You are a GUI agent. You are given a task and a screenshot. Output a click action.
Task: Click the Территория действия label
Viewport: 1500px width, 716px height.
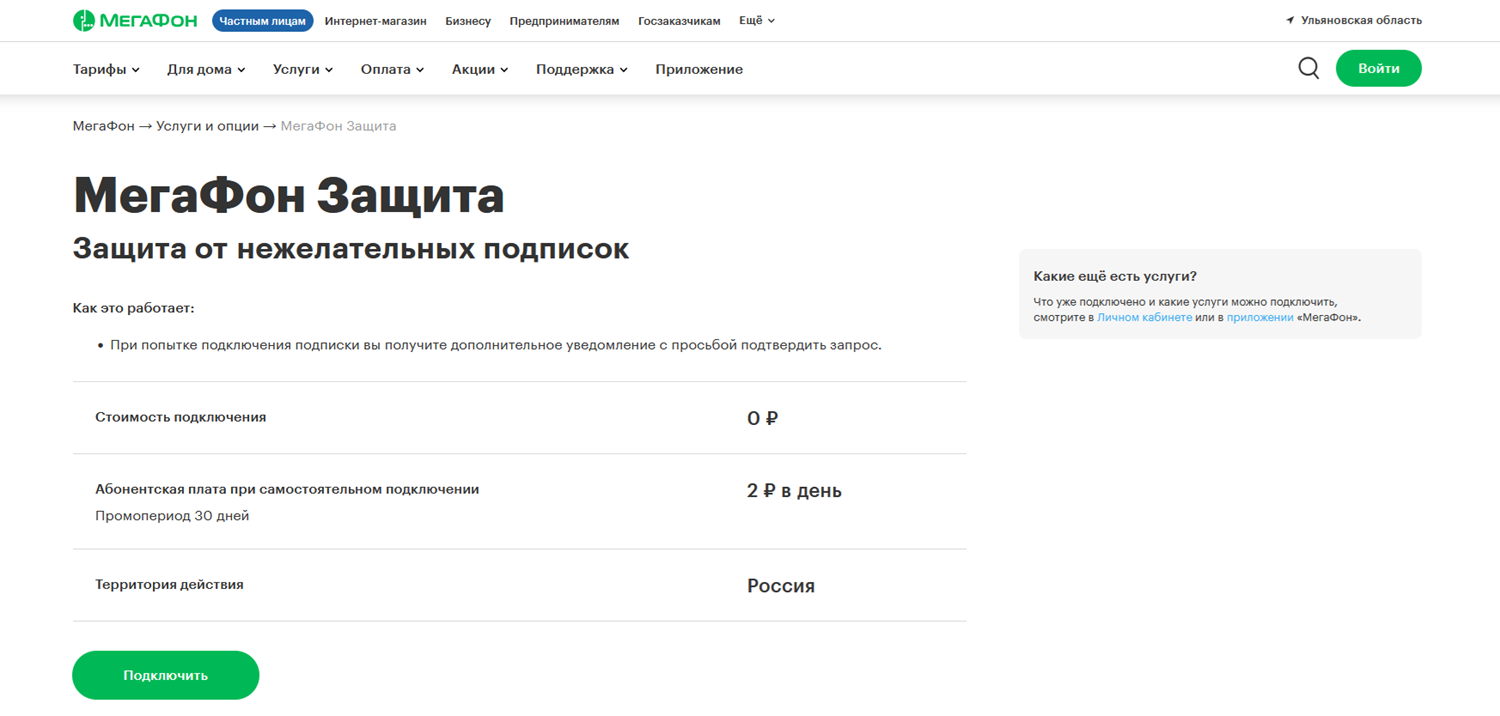click(169, 584)
